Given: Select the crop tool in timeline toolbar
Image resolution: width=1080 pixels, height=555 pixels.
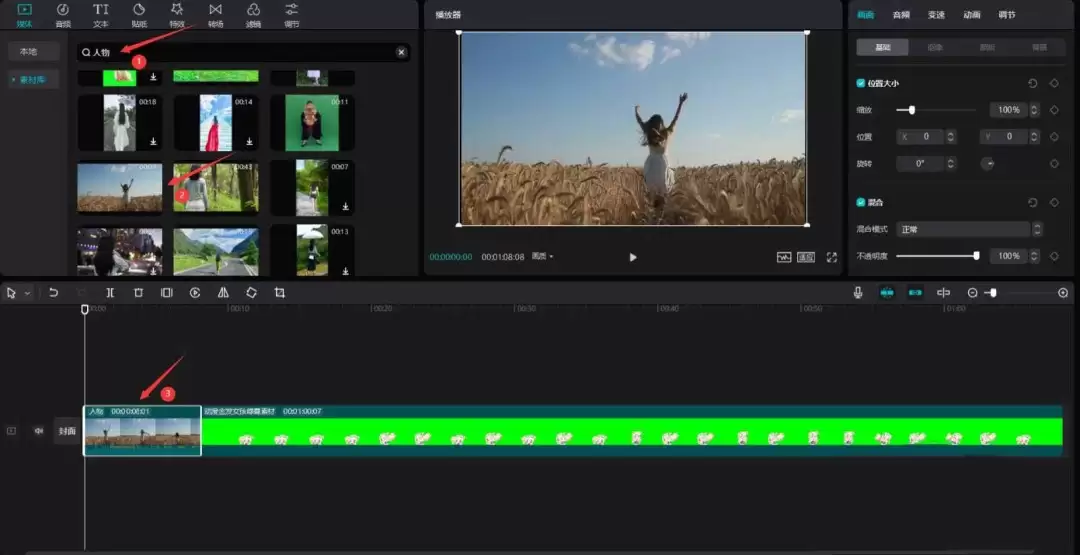Looking at the screenshot, I should [x=280, y=293].
